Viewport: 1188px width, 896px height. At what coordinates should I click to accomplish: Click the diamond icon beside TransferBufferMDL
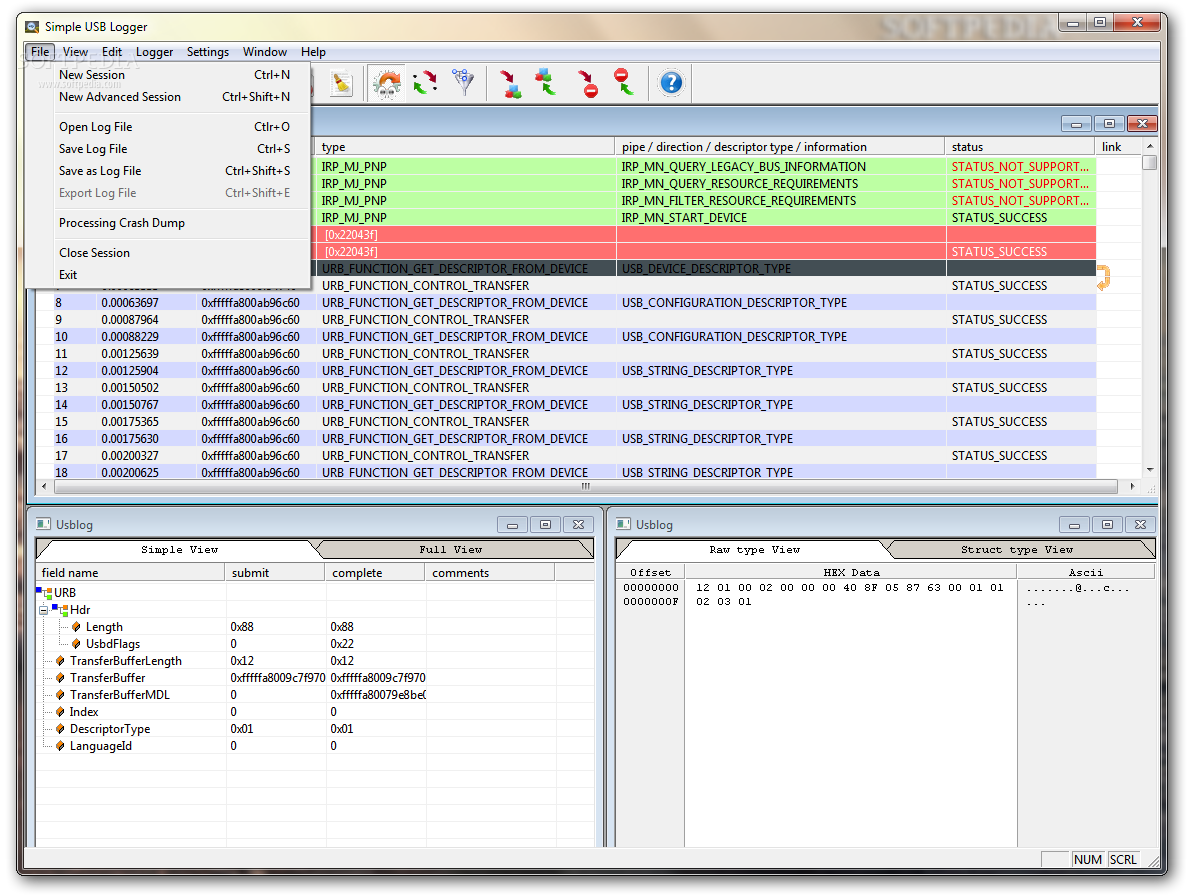[x=61, y=695]
